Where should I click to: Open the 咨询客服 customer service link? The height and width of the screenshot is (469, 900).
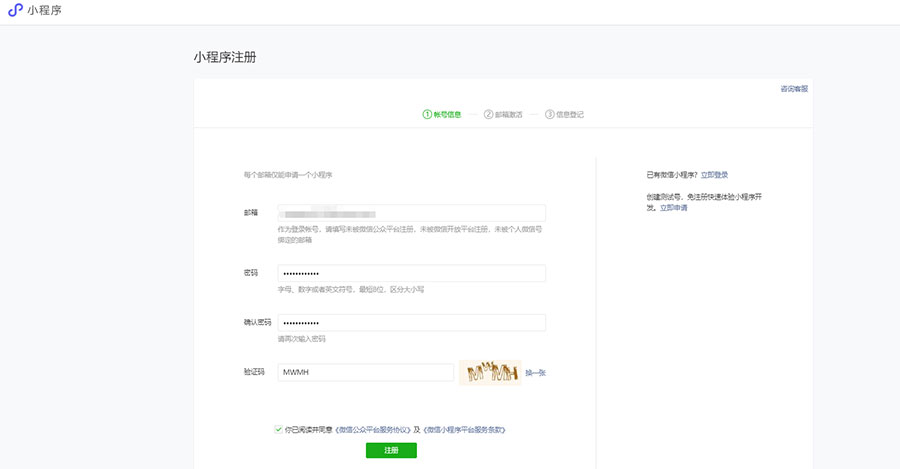pos(794,89)
